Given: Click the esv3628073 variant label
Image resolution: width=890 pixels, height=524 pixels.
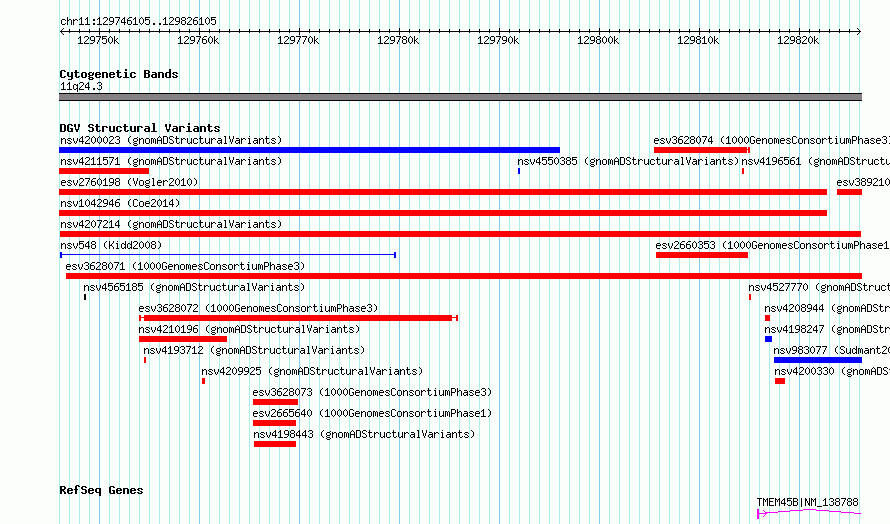Looking at the screenshot, I should [372, 392].
